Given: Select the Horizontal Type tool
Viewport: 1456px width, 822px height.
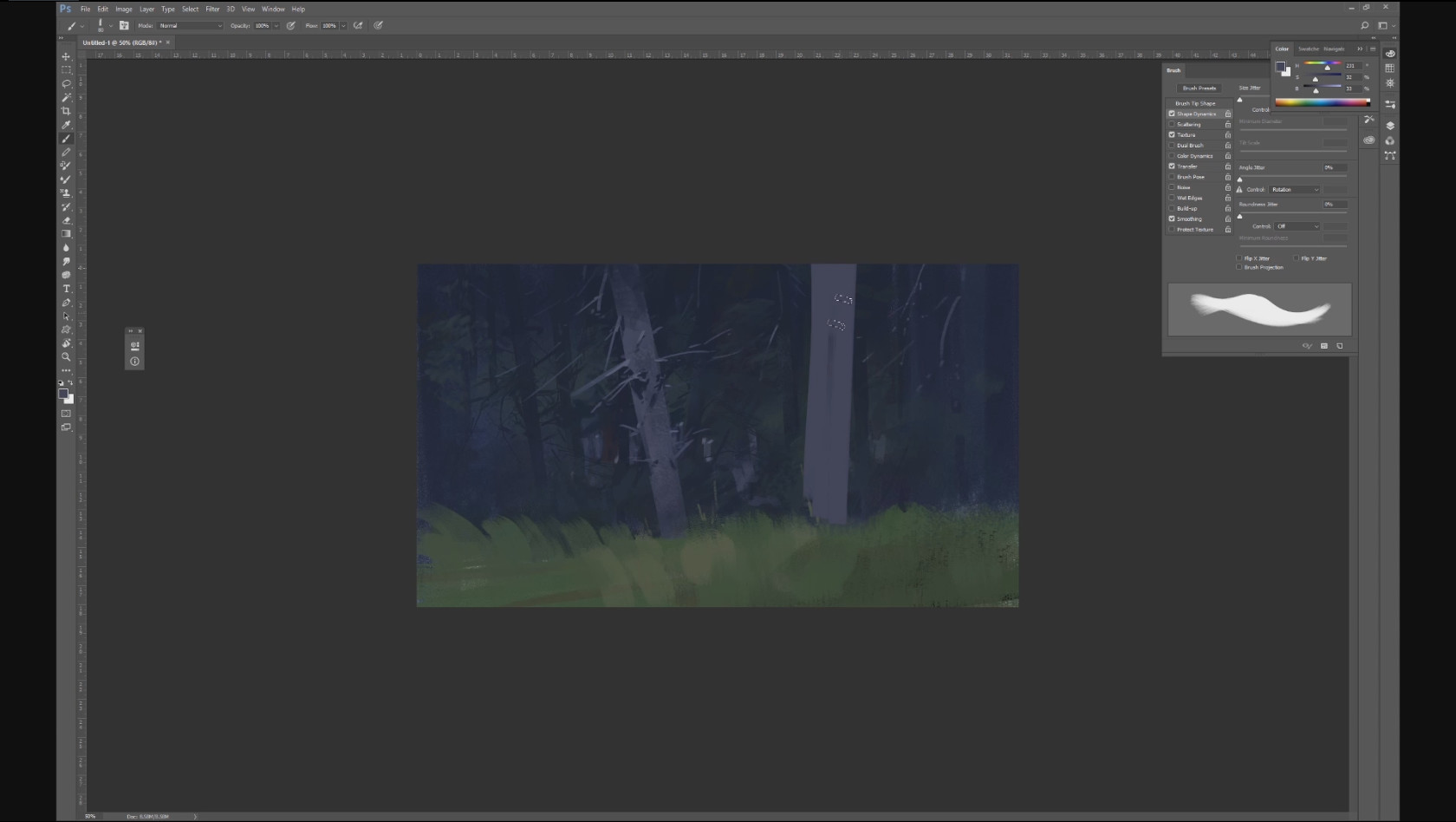Looking at the screenshot, I should (66, 289).
